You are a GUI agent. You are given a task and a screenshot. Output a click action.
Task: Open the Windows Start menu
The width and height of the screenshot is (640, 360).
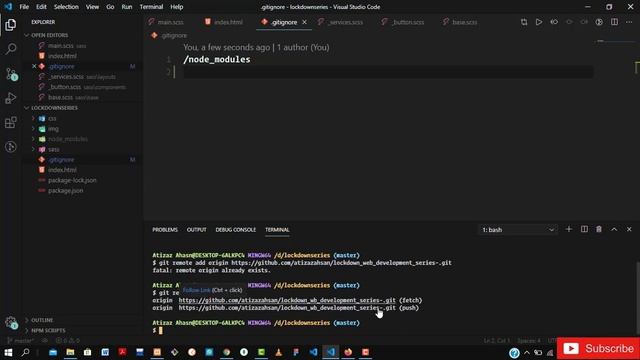pyautogui.click(x=8, y=352)
